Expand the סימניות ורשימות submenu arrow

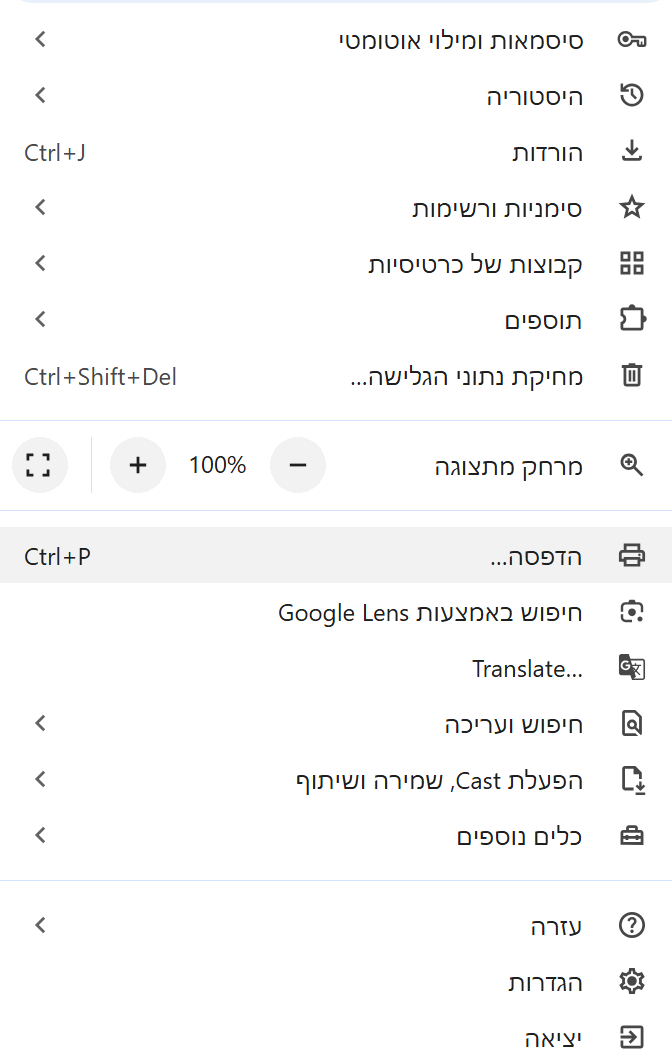40,208
